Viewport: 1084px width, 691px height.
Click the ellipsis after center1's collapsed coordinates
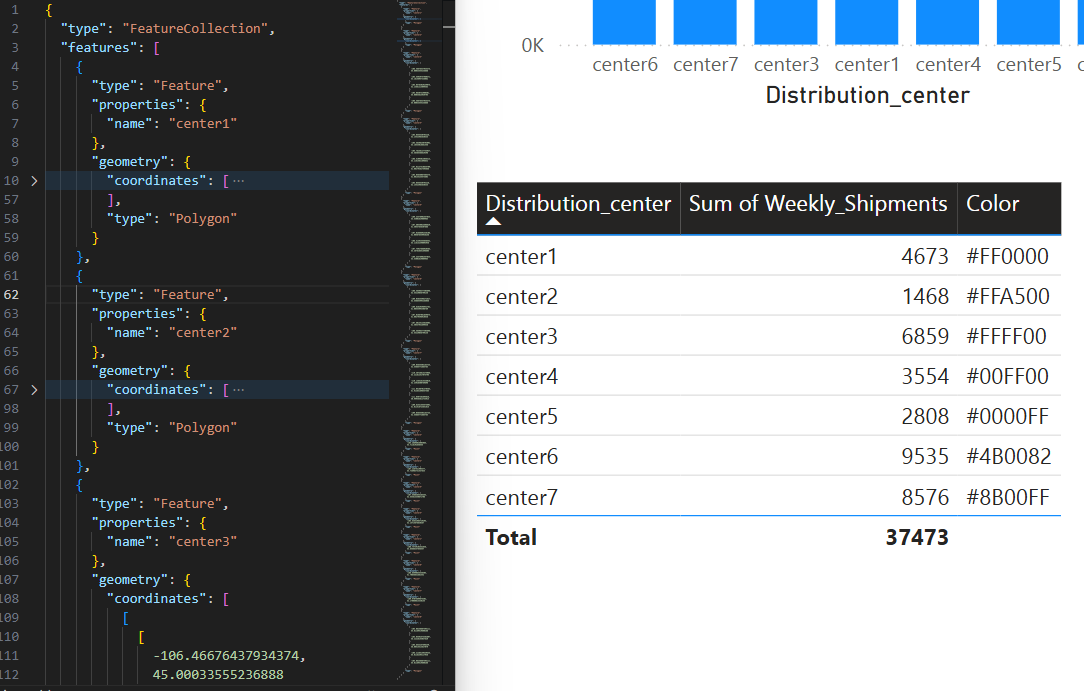pyautogui.click(x=238, y=181)
